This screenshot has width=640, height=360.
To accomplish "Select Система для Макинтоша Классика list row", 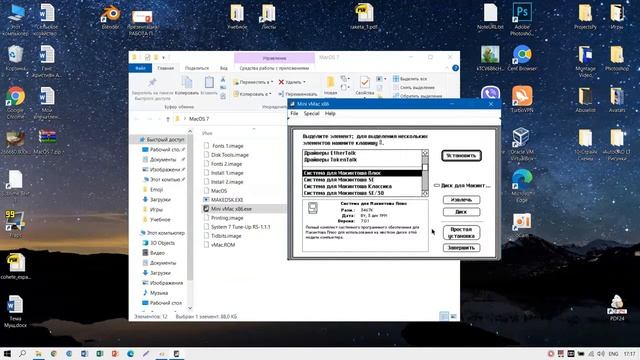I will pyautogui.click(x=362, y=186).
